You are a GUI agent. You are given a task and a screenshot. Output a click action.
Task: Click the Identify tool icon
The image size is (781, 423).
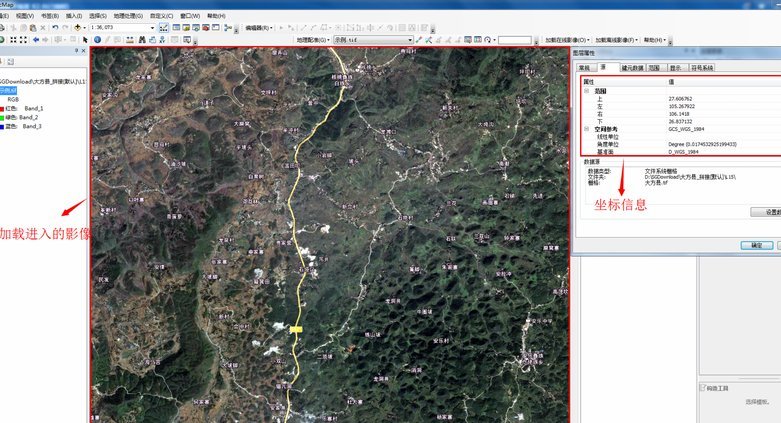(97, 40)
